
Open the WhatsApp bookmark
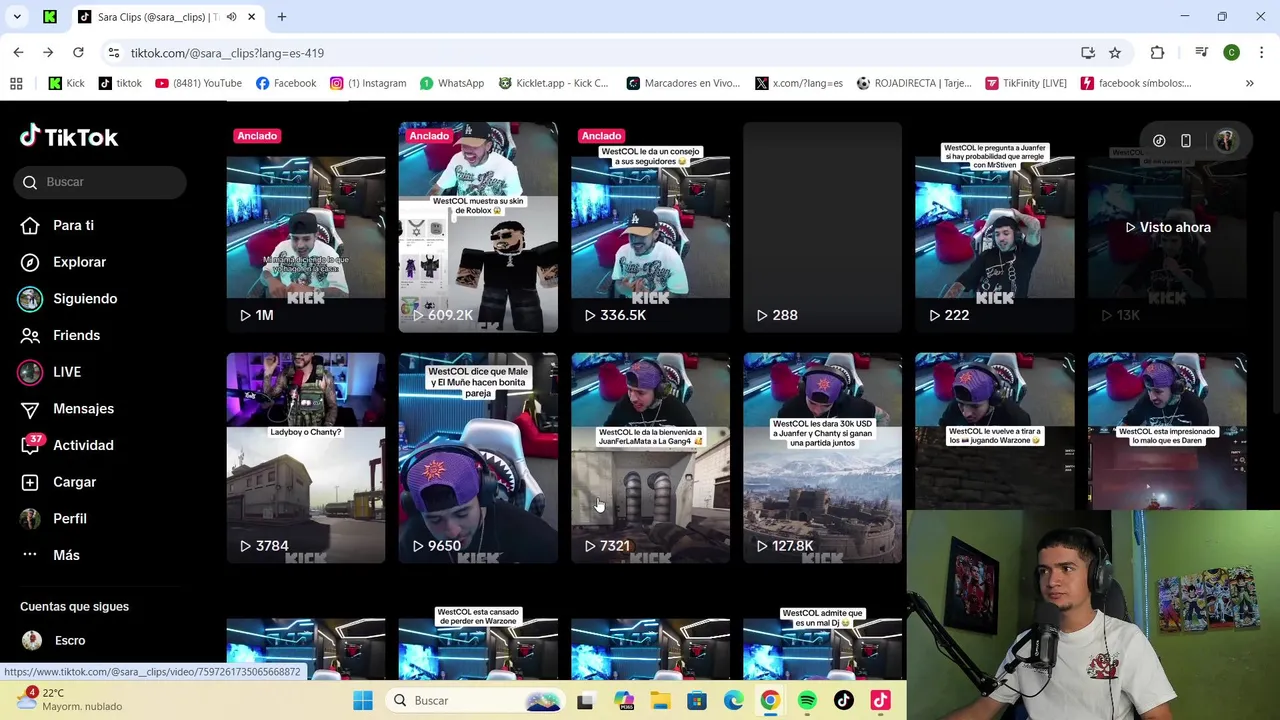click(452, 83)
